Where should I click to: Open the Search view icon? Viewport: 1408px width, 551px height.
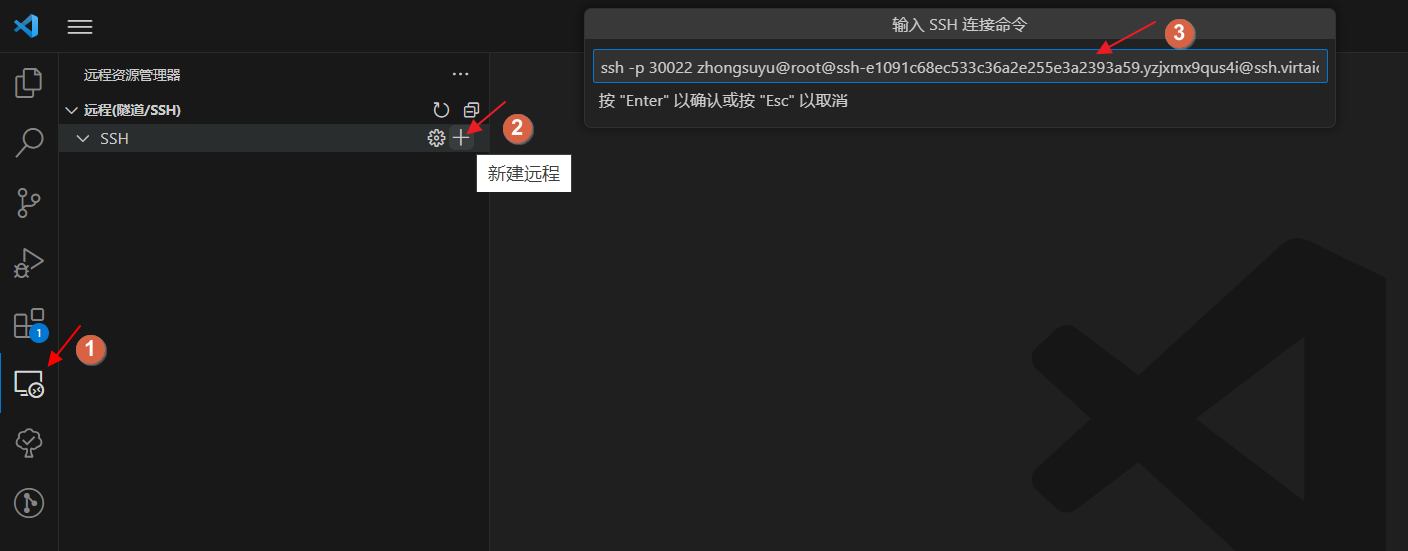click(x=29, y=143)
